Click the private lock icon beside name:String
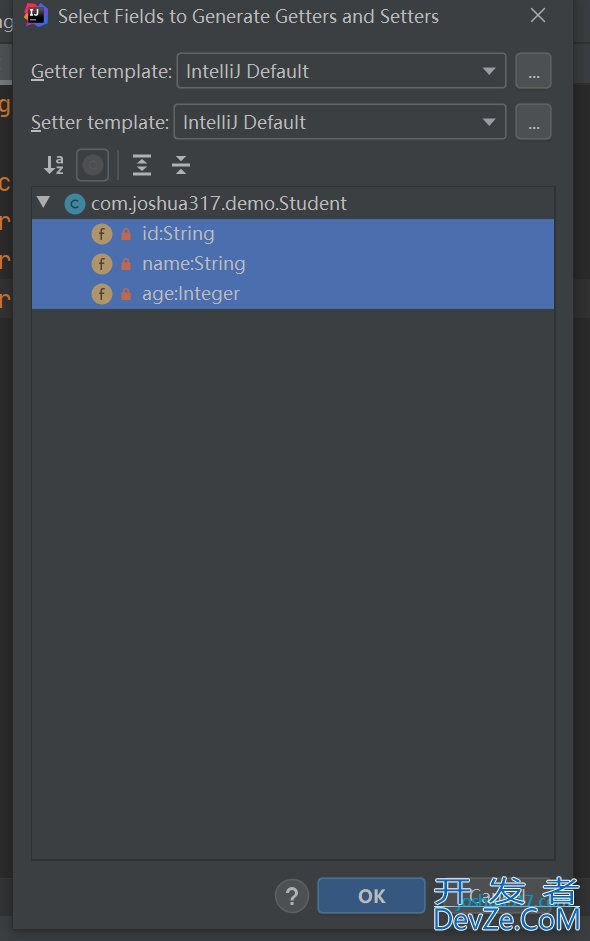590x941 pixels. tap(126, 264)
